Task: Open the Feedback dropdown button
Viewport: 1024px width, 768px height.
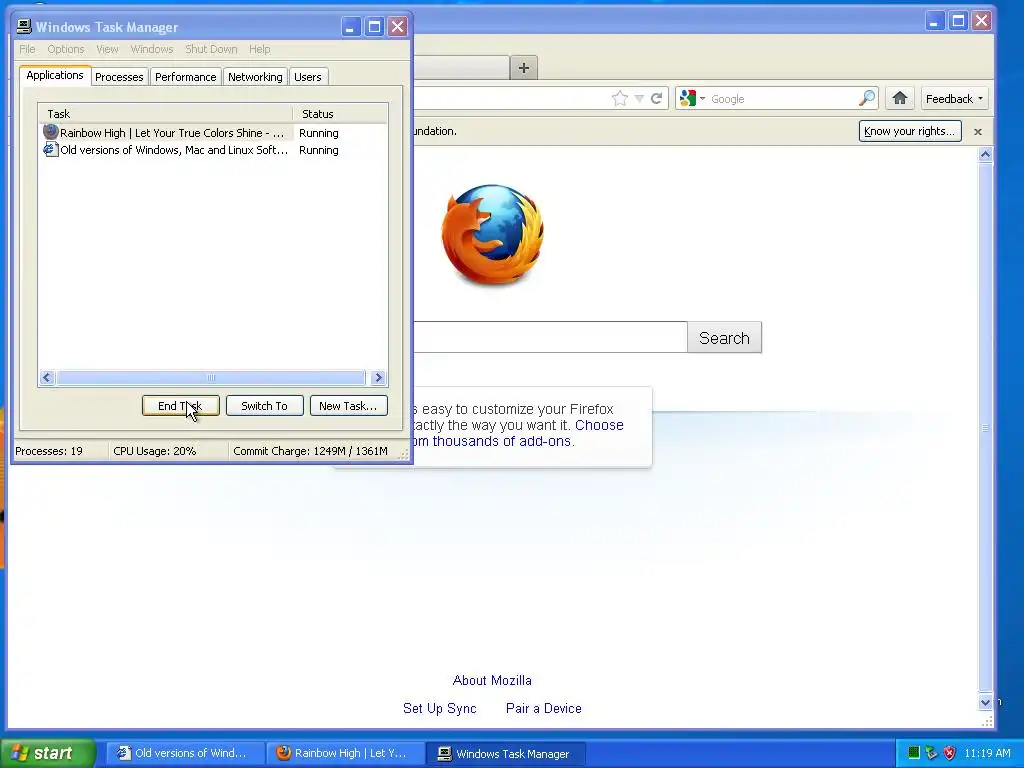Action: tap(954, 99)
